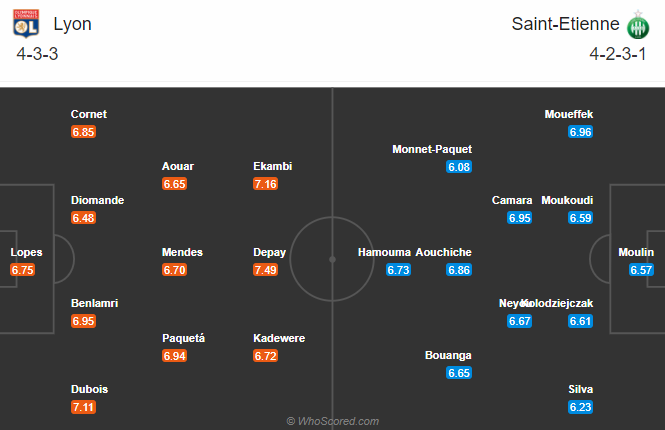
Task: Open the Lyon team name link
Action: (x=73, y=24)
